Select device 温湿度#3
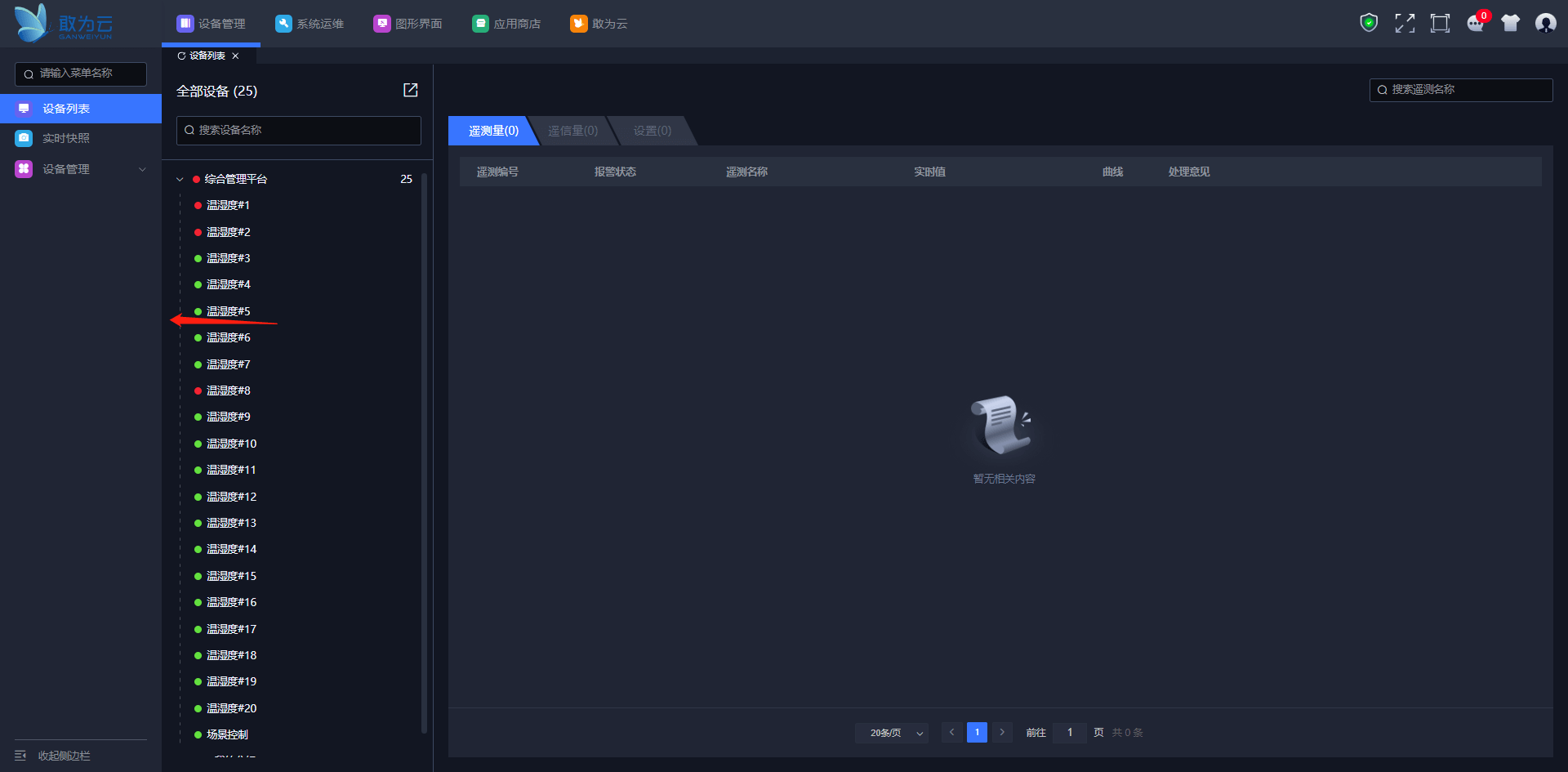Viewport: 1568px width, 772px height. click(228, 258)
